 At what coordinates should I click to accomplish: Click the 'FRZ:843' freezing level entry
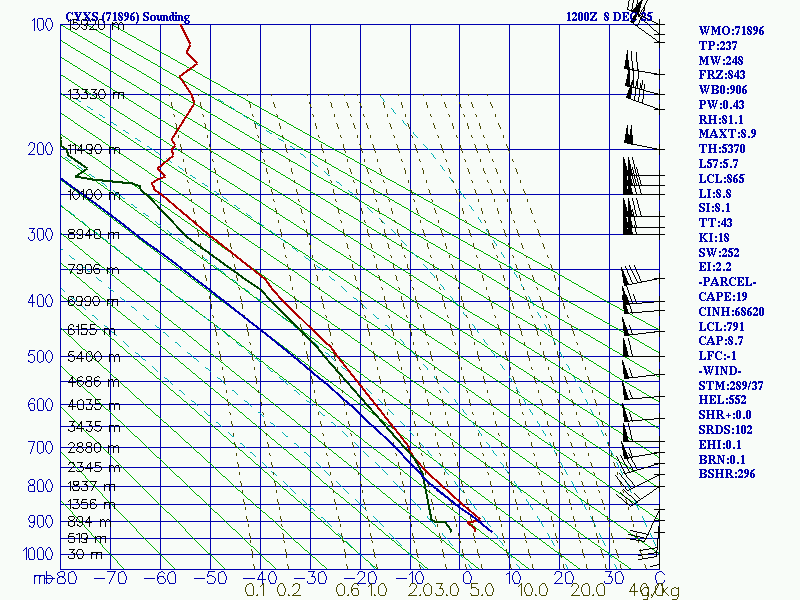pos(722,75)
